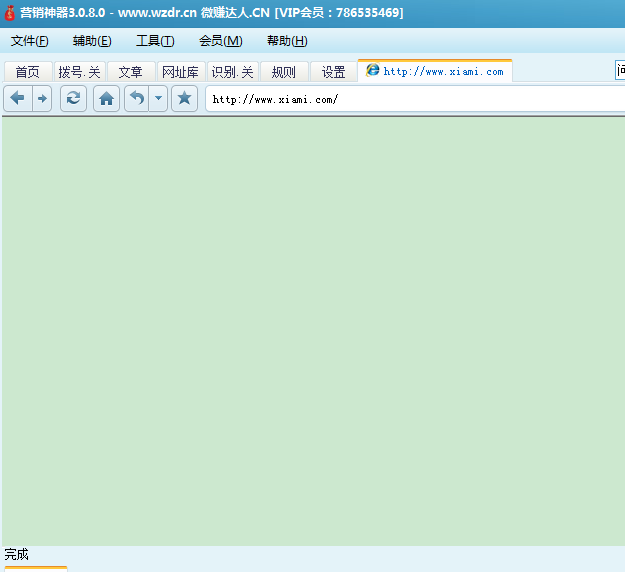Refresh the current page
Viewport: 625px width, 572px height.
pyautogui.click(x=73, y=98)
